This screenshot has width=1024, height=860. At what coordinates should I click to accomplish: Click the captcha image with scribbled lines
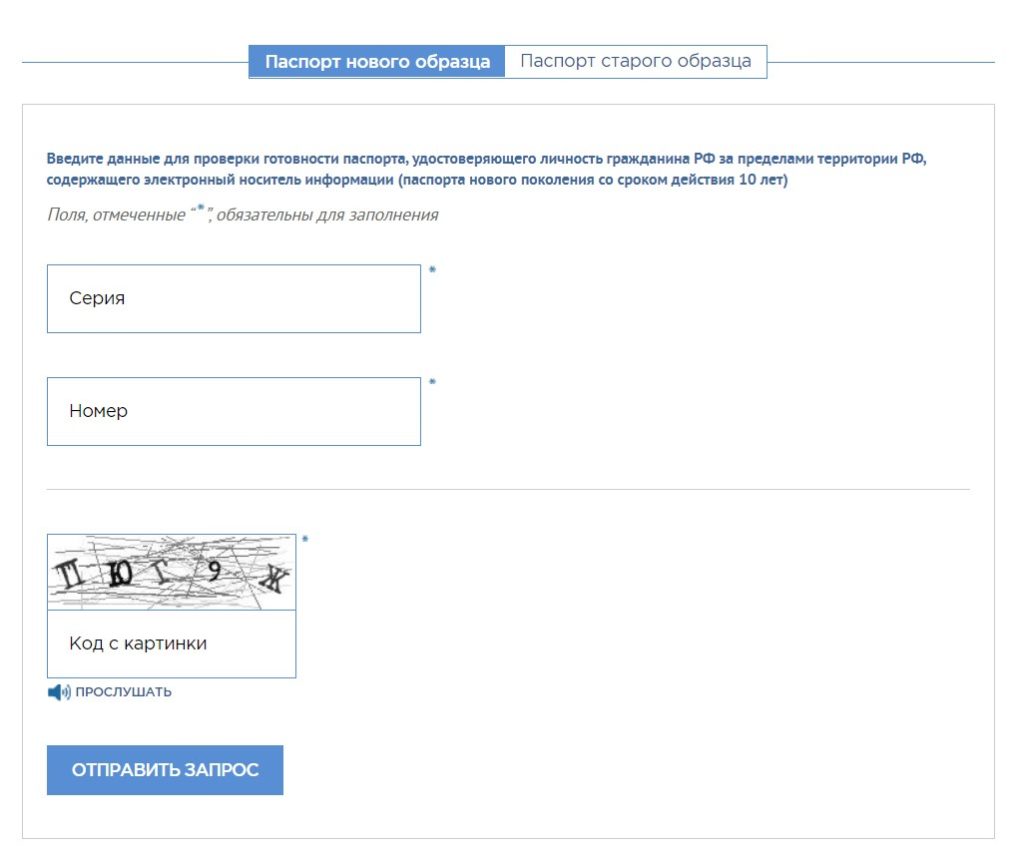tap(171, 572)
